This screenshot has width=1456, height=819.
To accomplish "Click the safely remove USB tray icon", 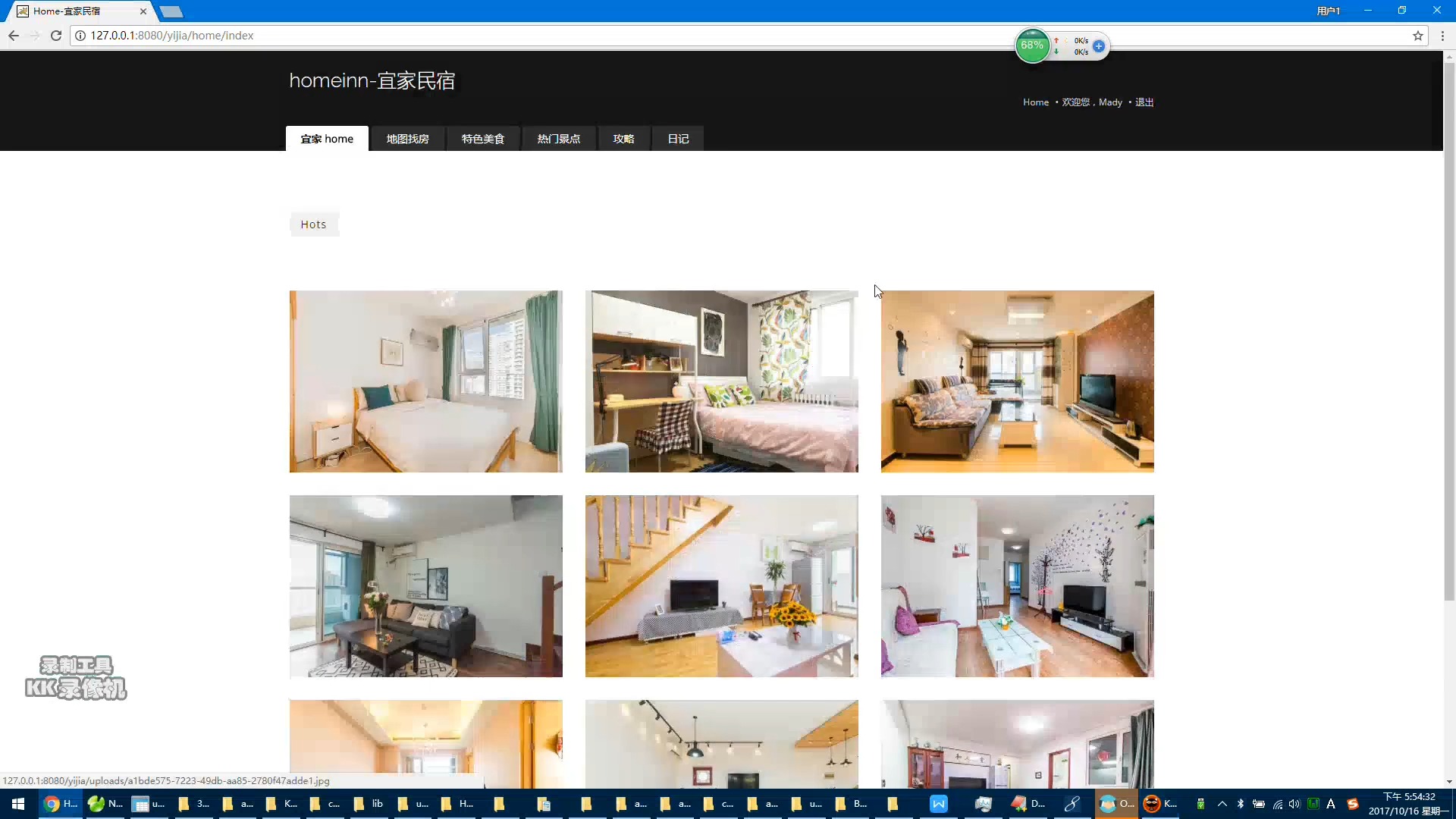I will 1200,804.
